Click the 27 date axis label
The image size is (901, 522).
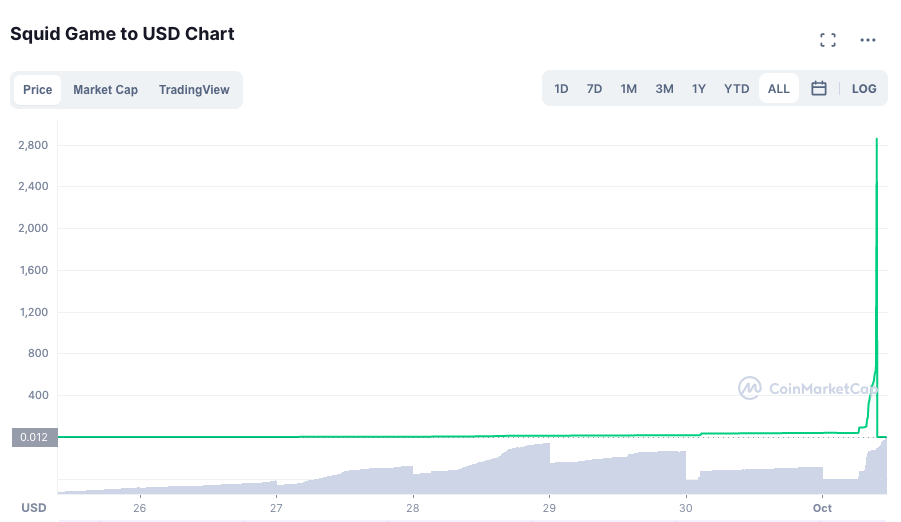[276, 508]
